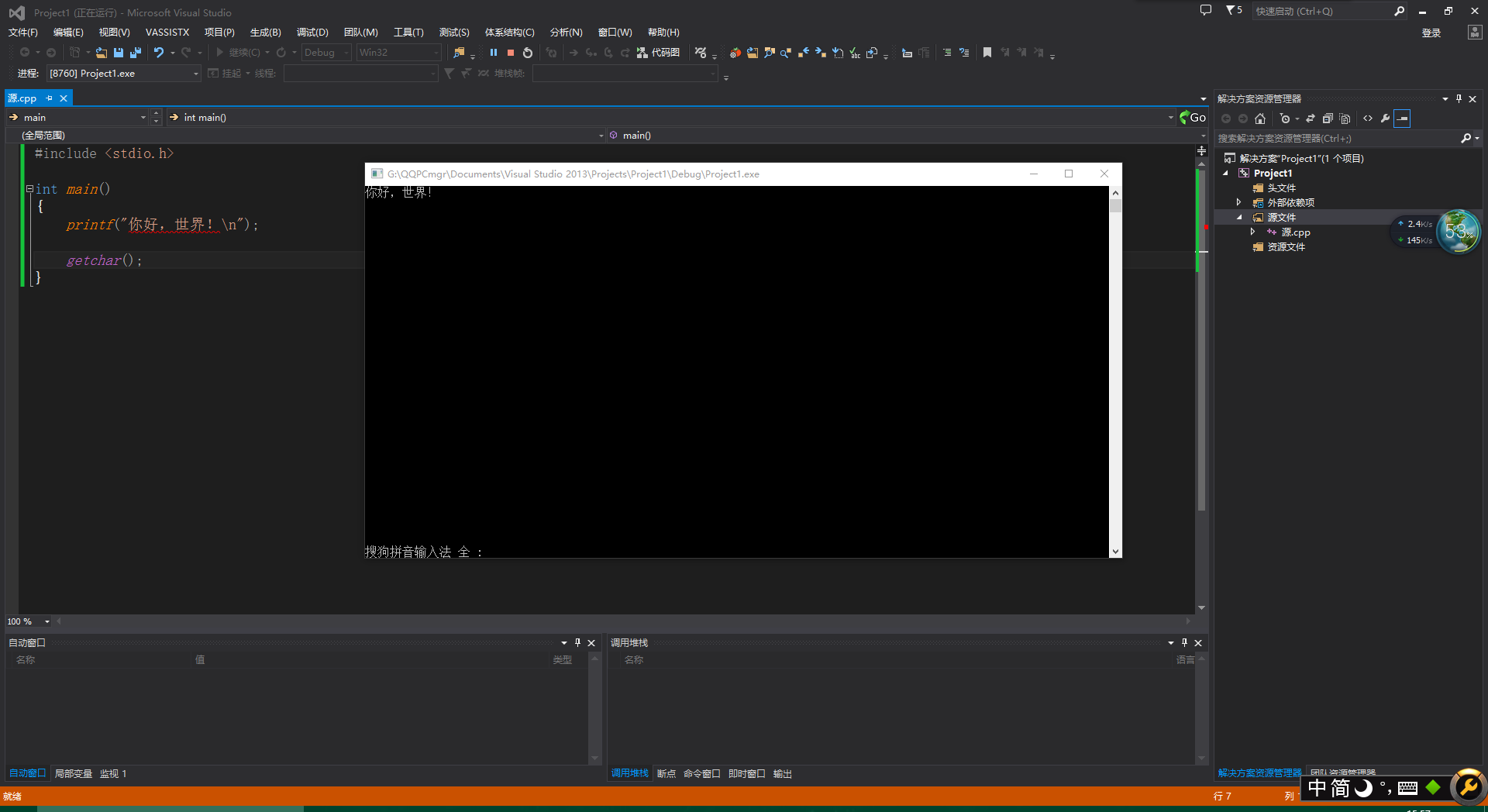1488x812 pixels.
Task: Open the 文件(F) menu
Action: tap(23, 33)
